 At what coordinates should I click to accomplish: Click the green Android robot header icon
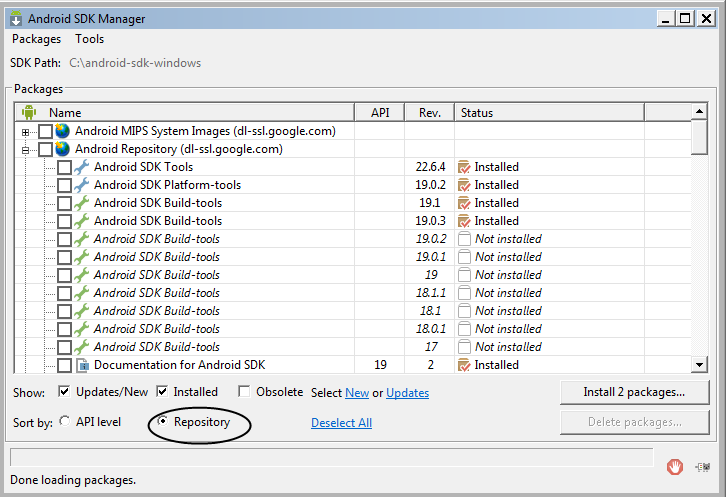(x=29, y=112)
